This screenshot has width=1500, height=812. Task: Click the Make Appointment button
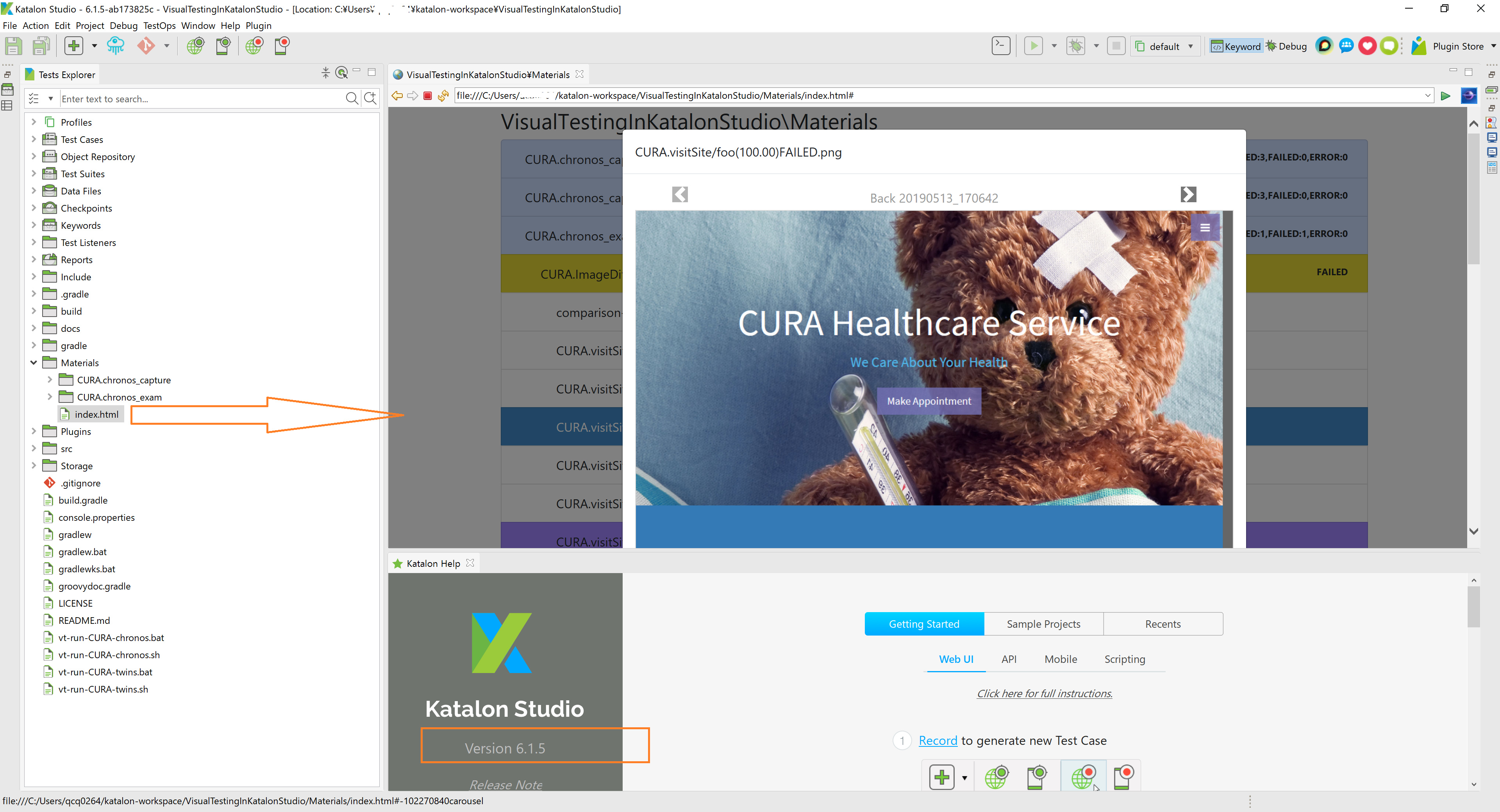tap(929, 401)
